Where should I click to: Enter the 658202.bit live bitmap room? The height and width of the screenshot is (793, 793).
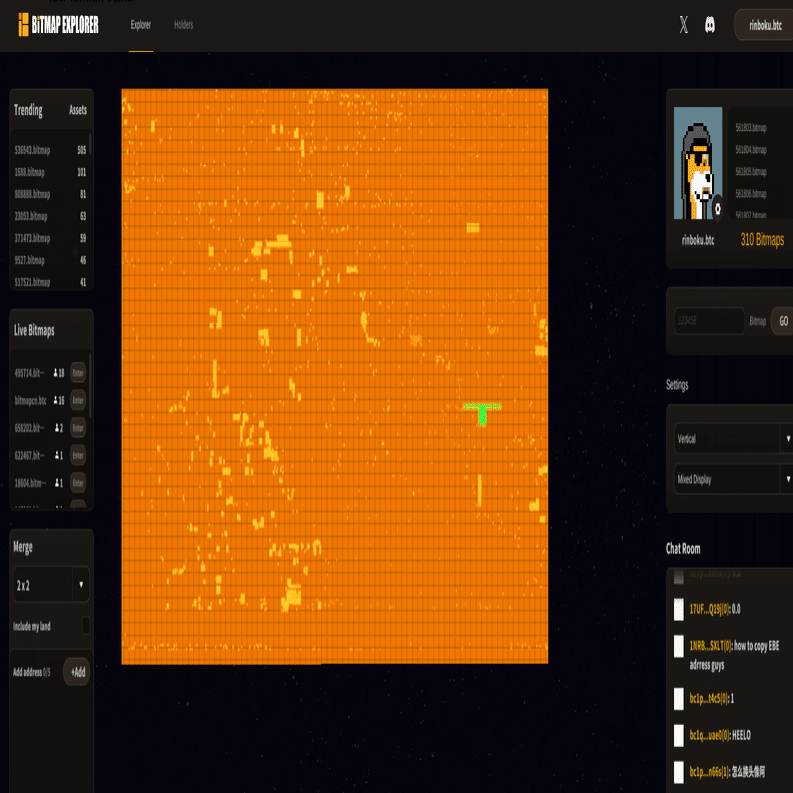(x=78, y=427)
